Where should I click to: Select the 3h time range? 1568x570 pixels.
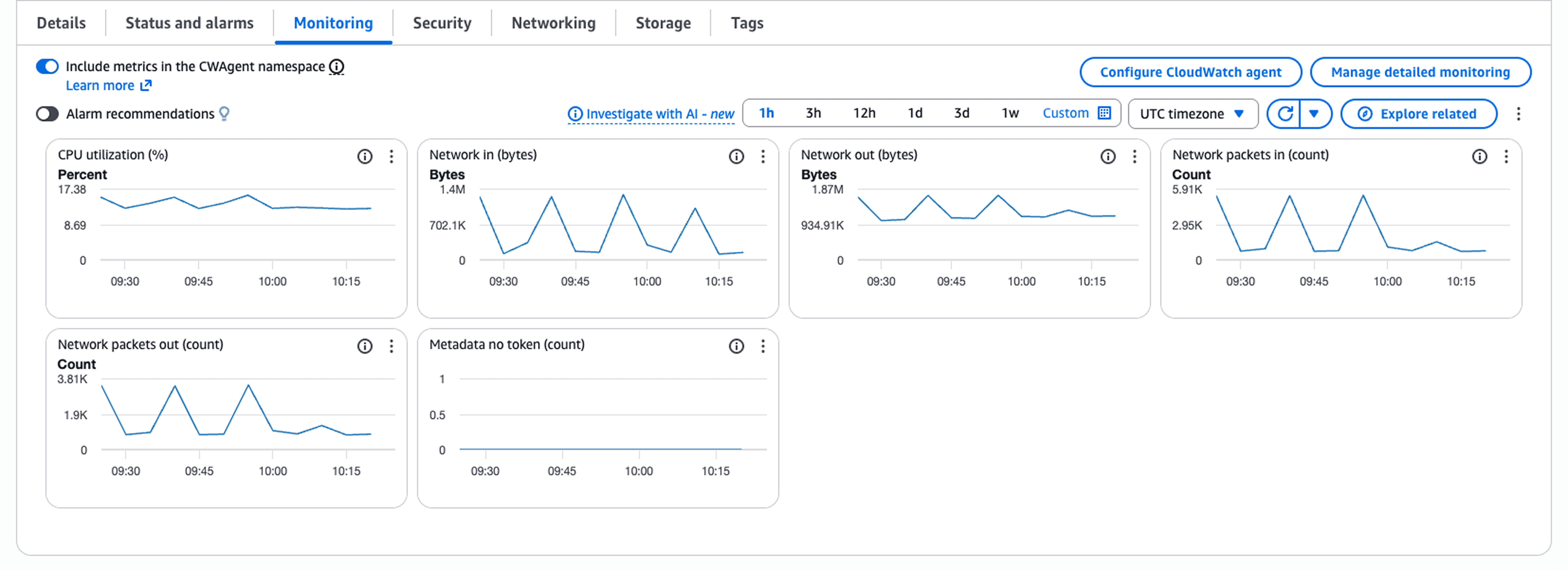pyautogui.click(x=813, y=113)
